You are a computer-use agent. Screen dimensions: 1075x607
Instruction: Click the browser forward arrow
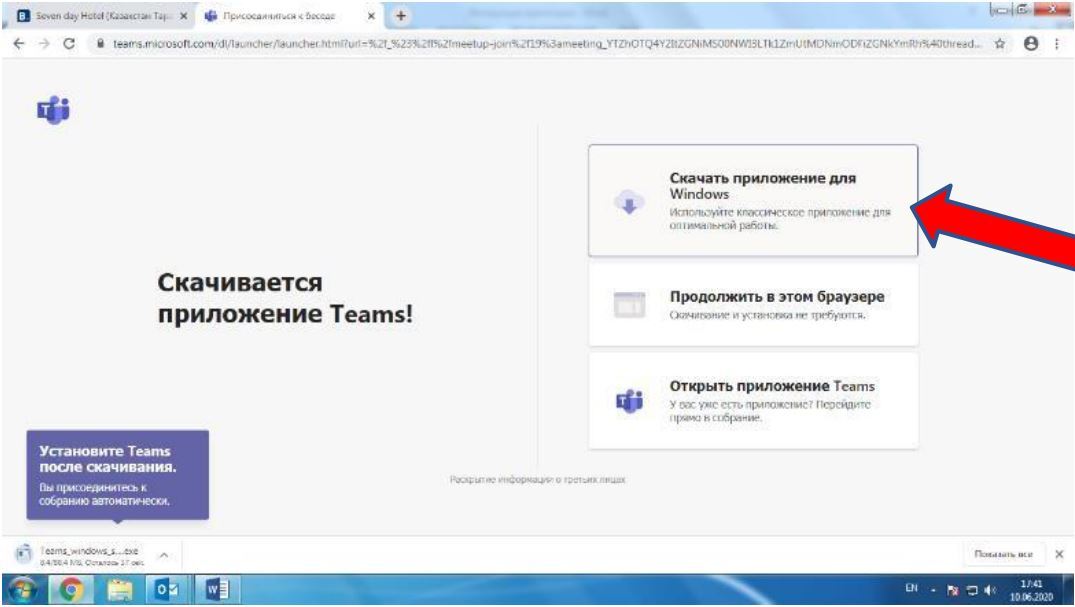point(44,43)
